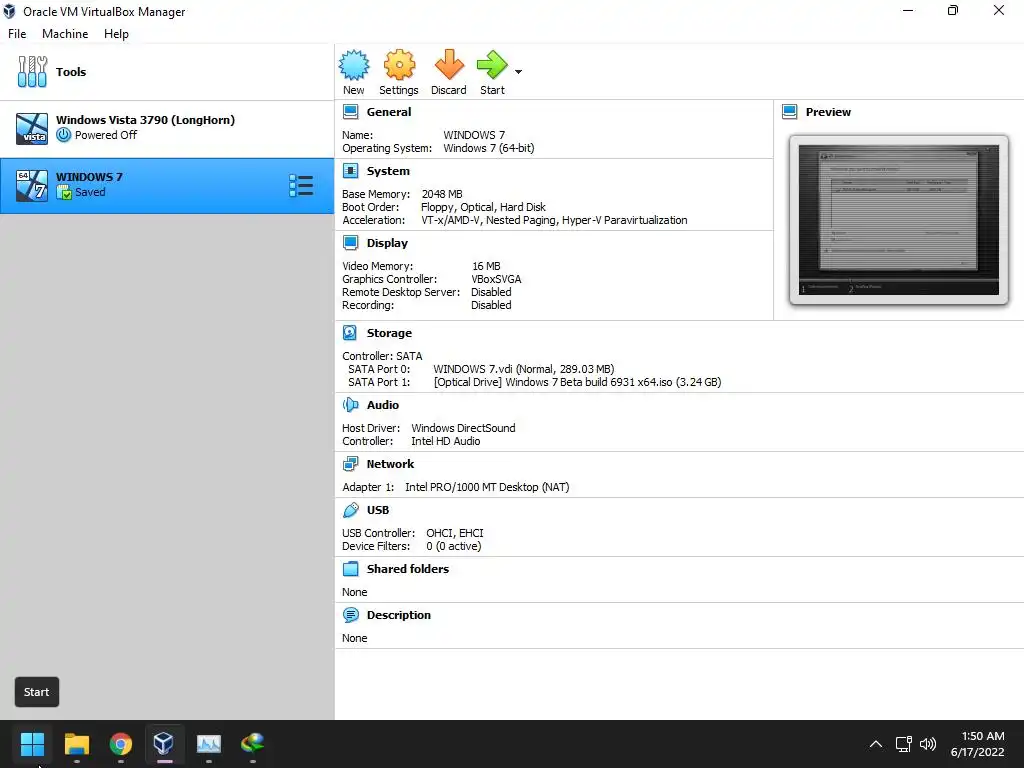Click the Windows 7 Beta build 6931 x64.iso optical drive entry
The width and height of the screenshot is (1024, 768).
[577, 382]
